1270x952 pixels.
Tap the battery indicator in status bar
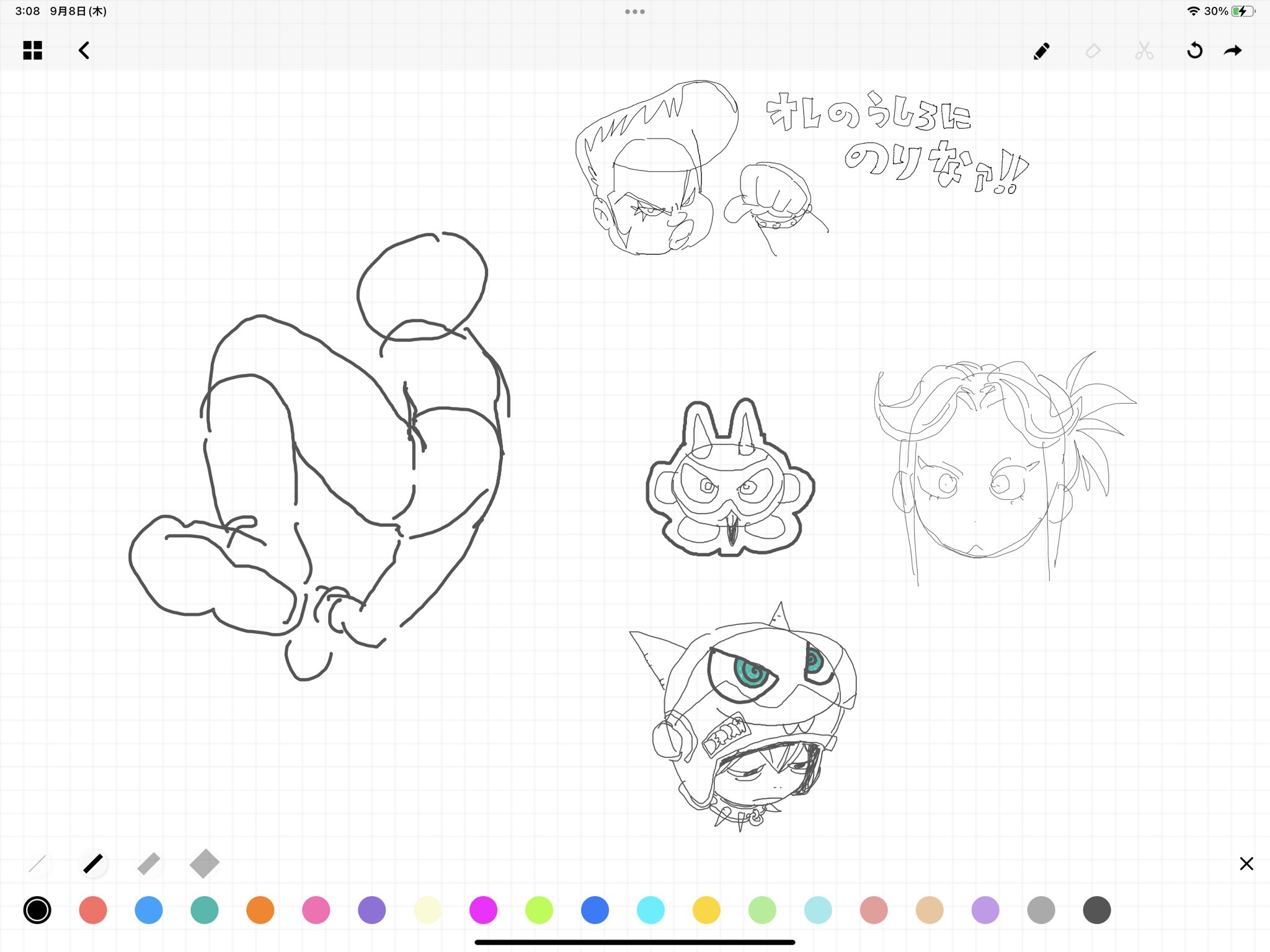[x=1243, y=11]
